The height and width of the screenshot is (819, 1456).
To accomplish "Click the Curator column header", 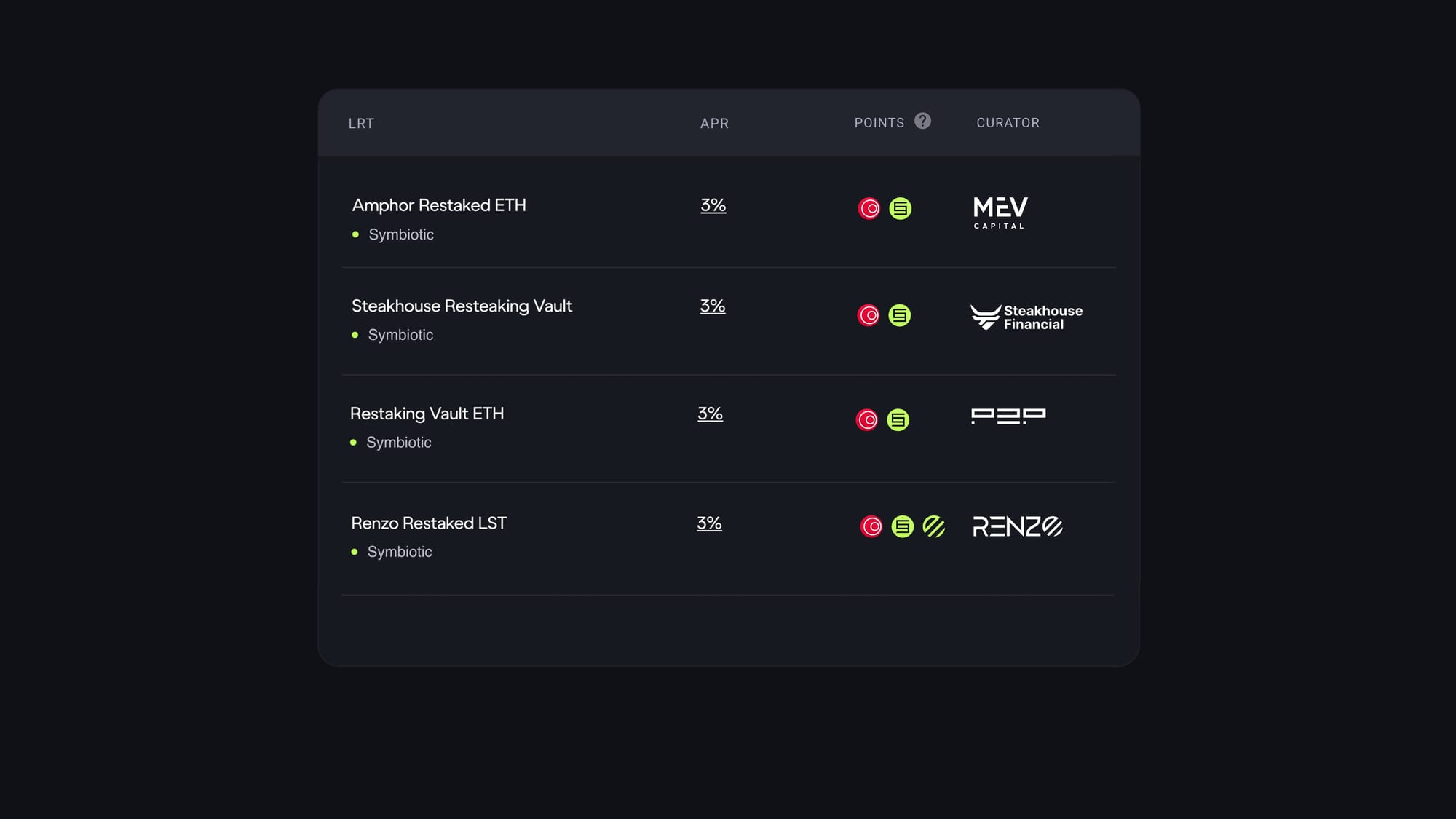I will pyautogui.click(x=1008, y=123).
